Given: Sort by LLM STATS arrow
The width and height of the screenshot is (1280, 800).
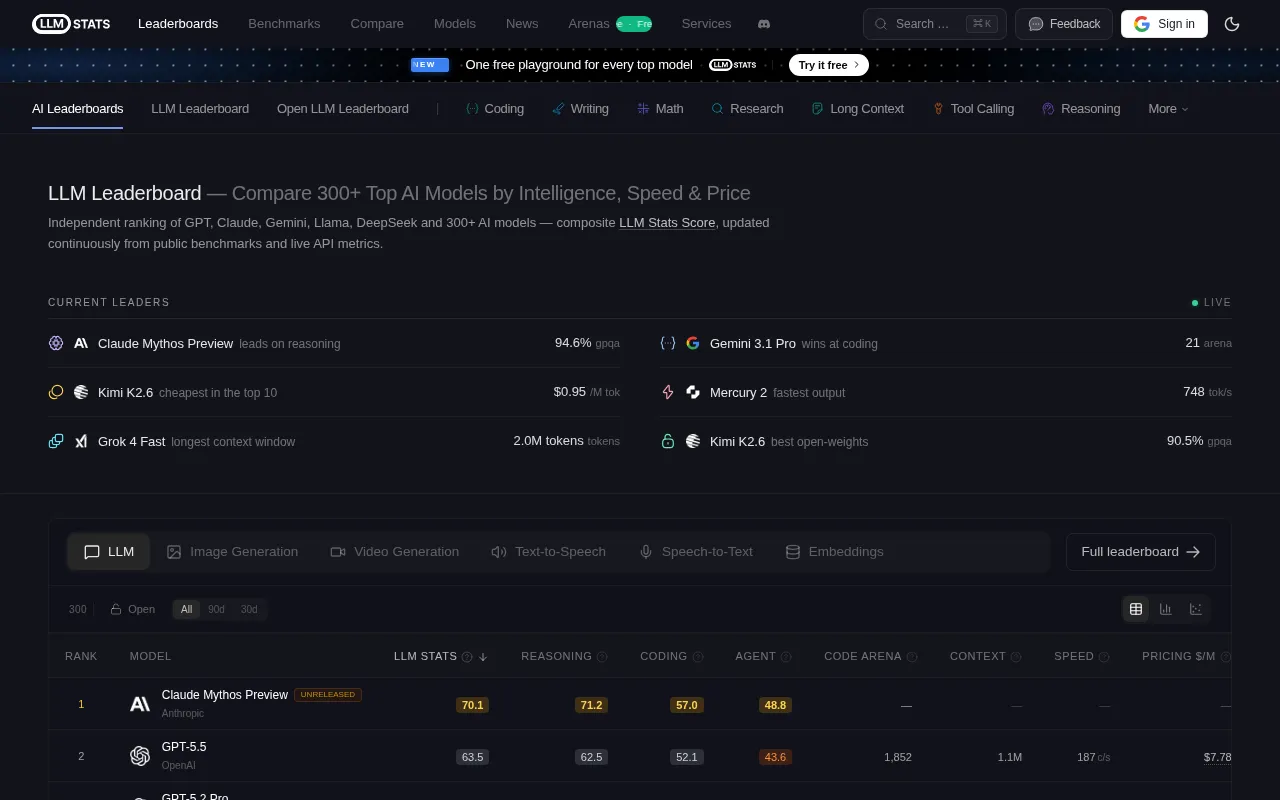Looking at the screenshot, I should (483, 657).
